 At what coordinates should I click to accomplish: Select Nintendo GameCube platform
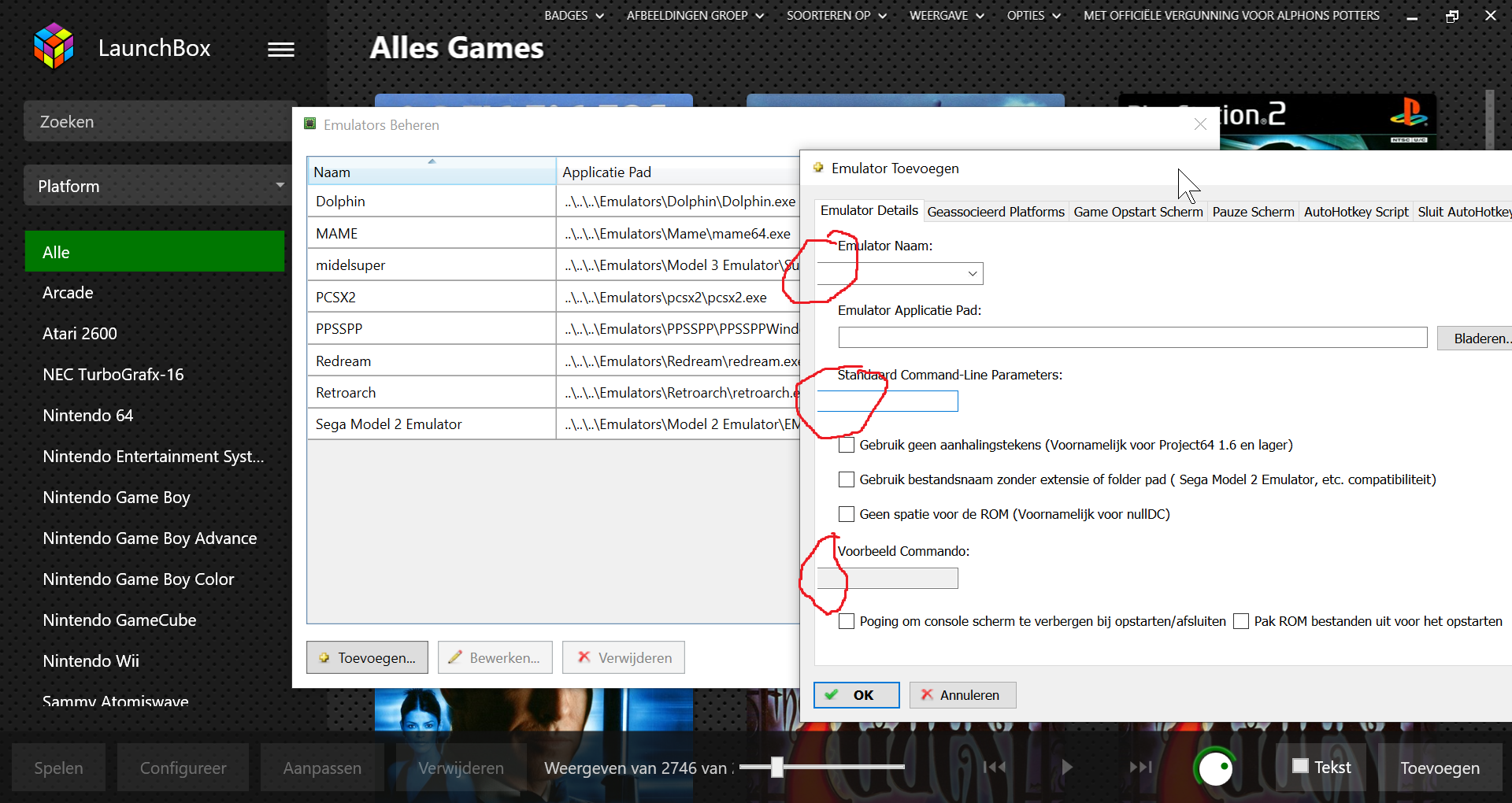coord(154,620)
